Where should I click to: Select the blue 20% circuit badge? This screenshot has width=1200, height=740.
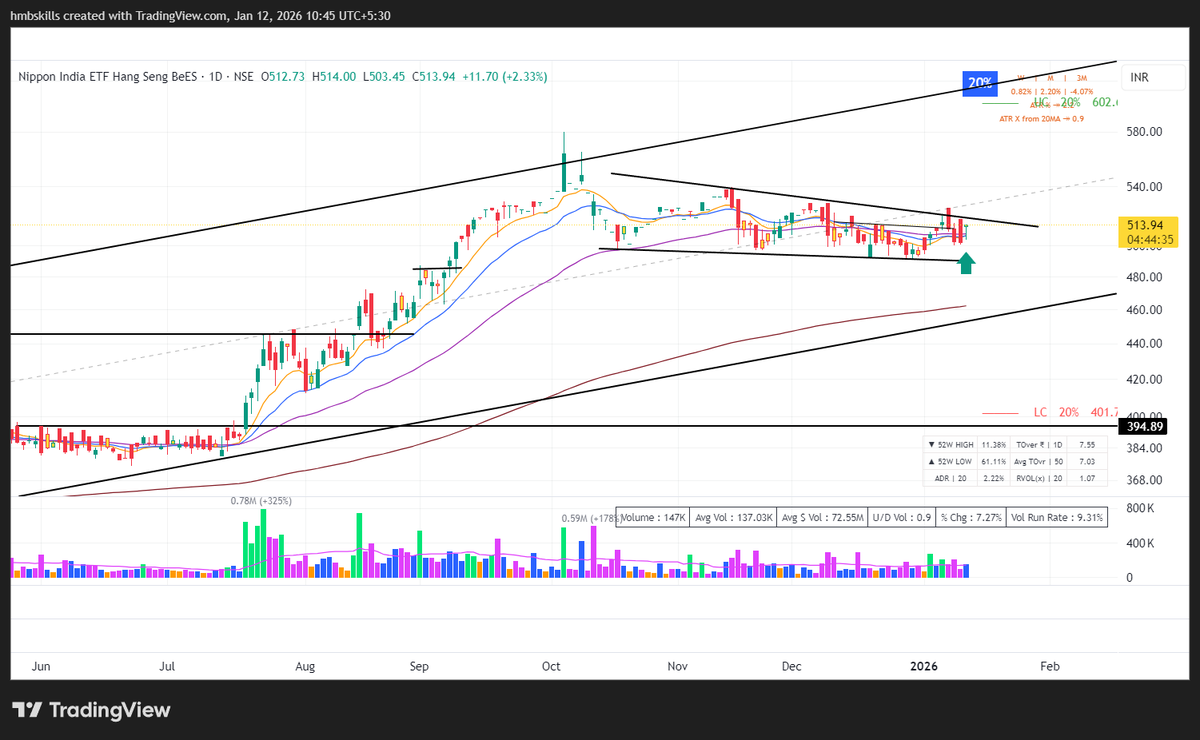click(x=980, y=84)
